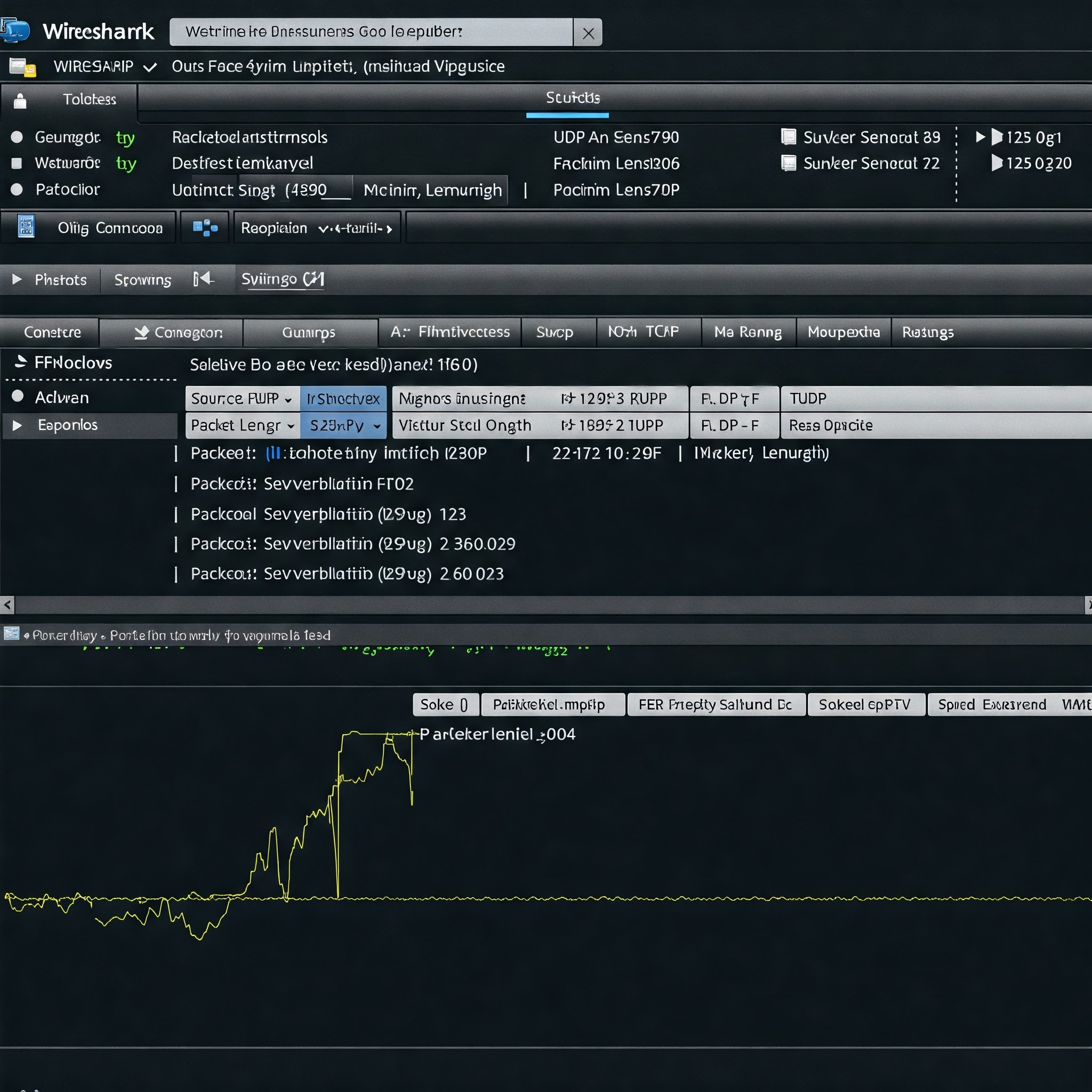
Task: Click the horizontal scrollbar left arrow
Action: pos(7,605)
